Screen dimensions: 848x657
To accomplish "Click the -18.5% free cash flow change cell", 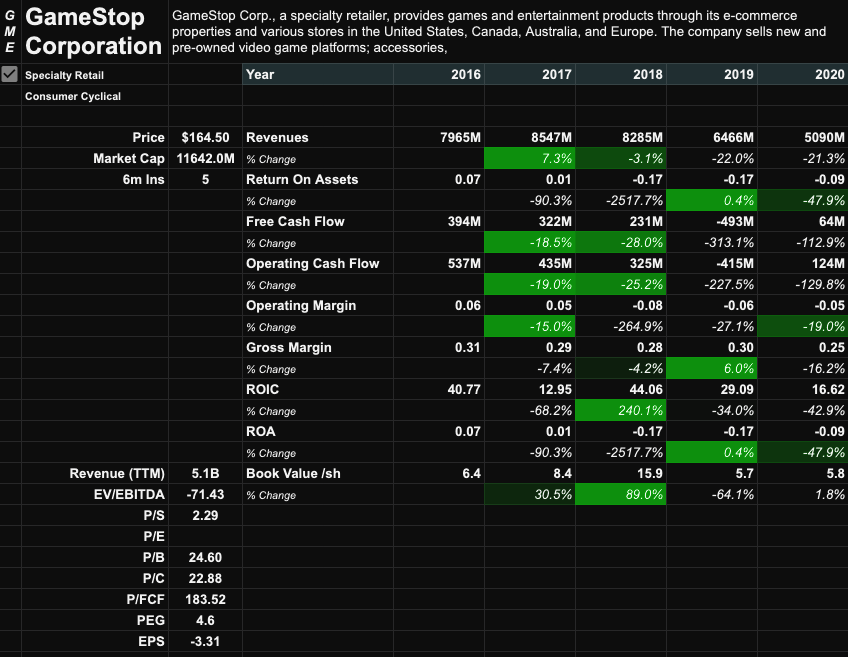I will [x=529, y=242].
